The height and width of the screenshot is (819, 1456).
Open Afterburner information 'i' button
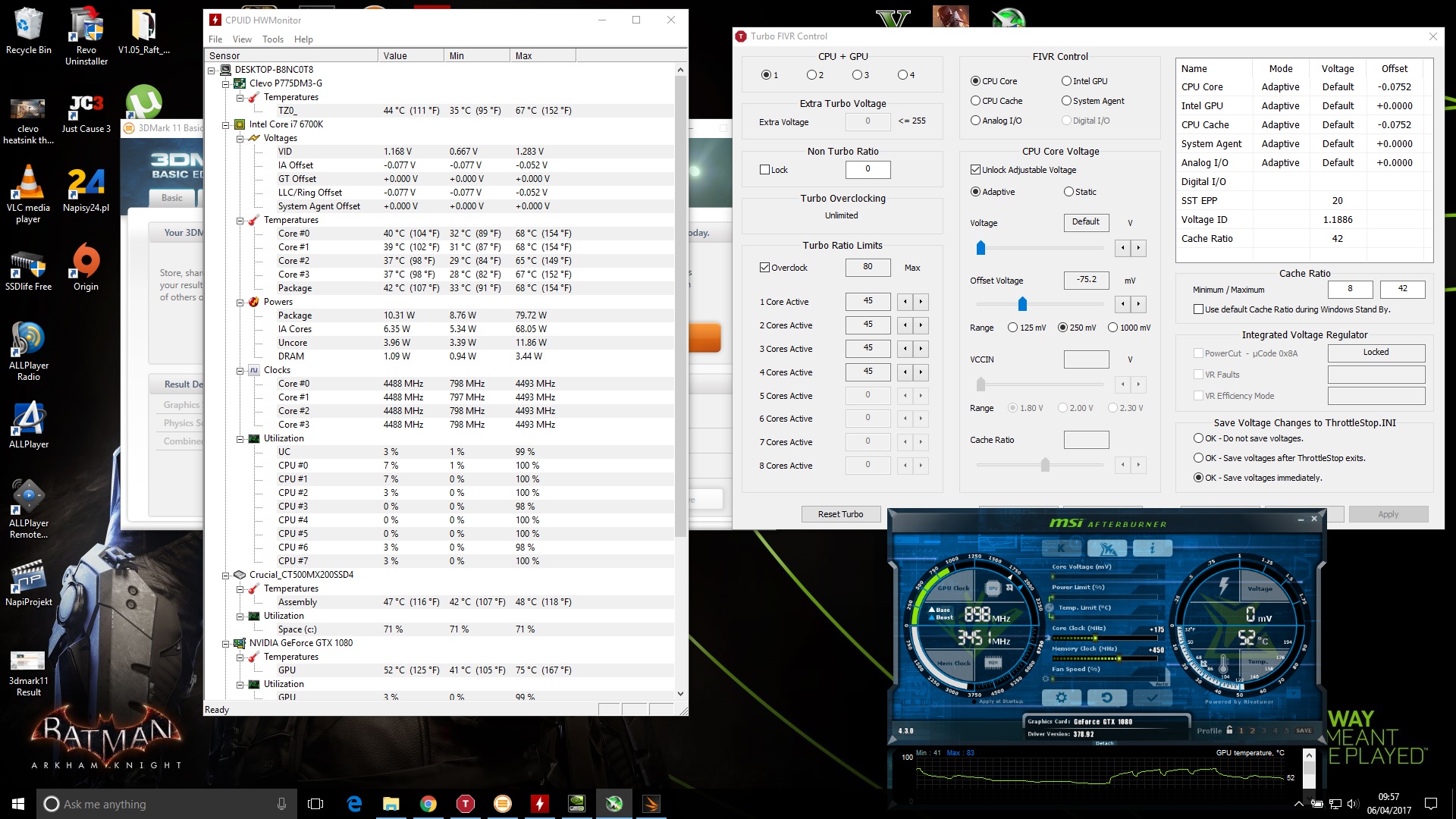(x=1153, y=548)
